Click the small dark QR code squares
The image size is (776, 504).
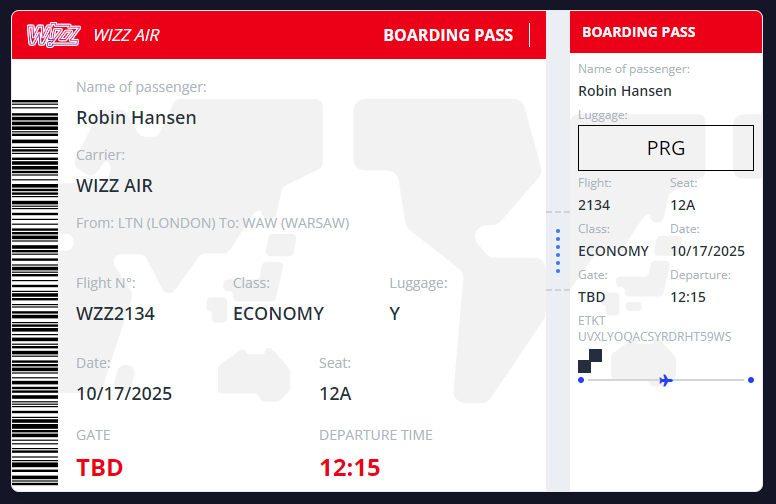[x=590, y=361]
